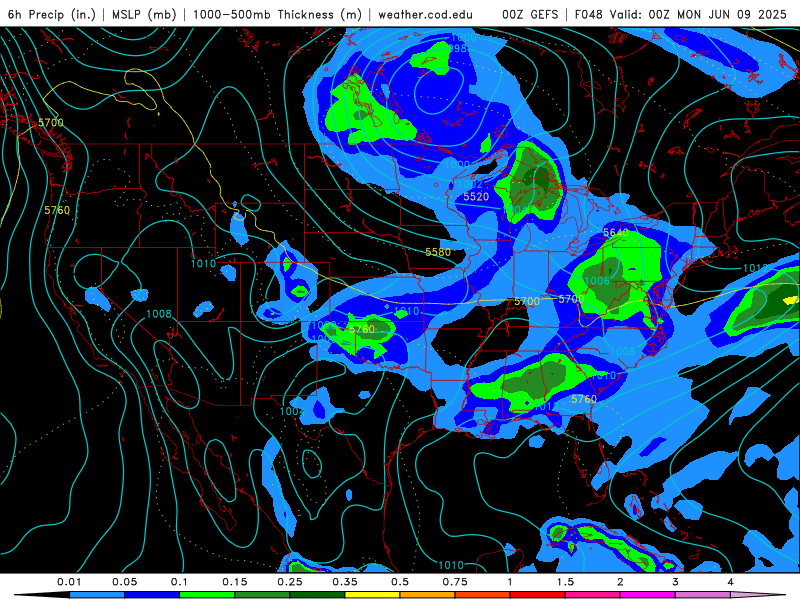Select the medium green 0.15–0.25 legend swatch
The image size is (800, 600).
(x=262, y=595)
